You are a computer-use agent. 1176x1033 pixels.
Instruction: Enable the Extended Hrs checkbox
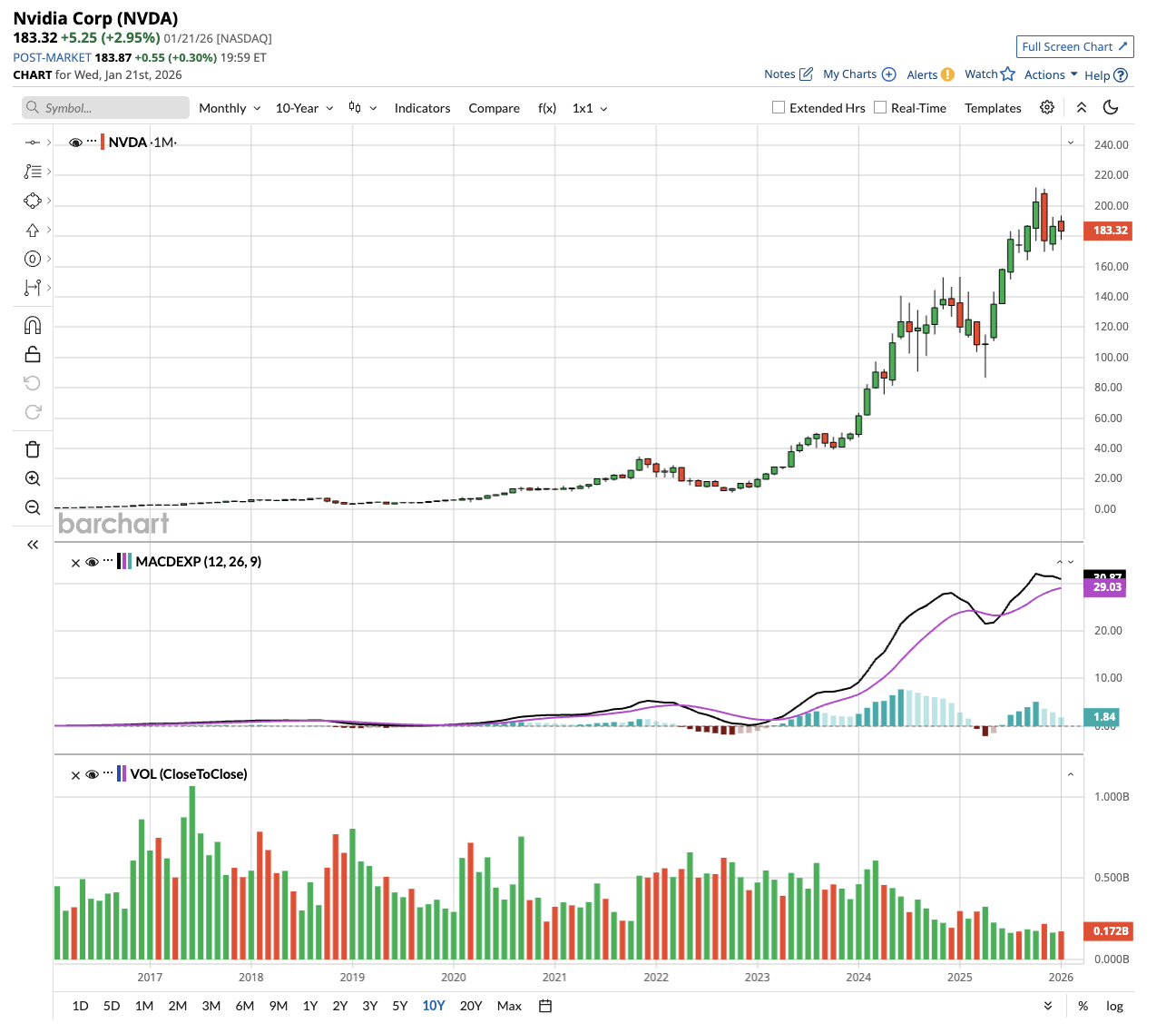pos(779,107)
